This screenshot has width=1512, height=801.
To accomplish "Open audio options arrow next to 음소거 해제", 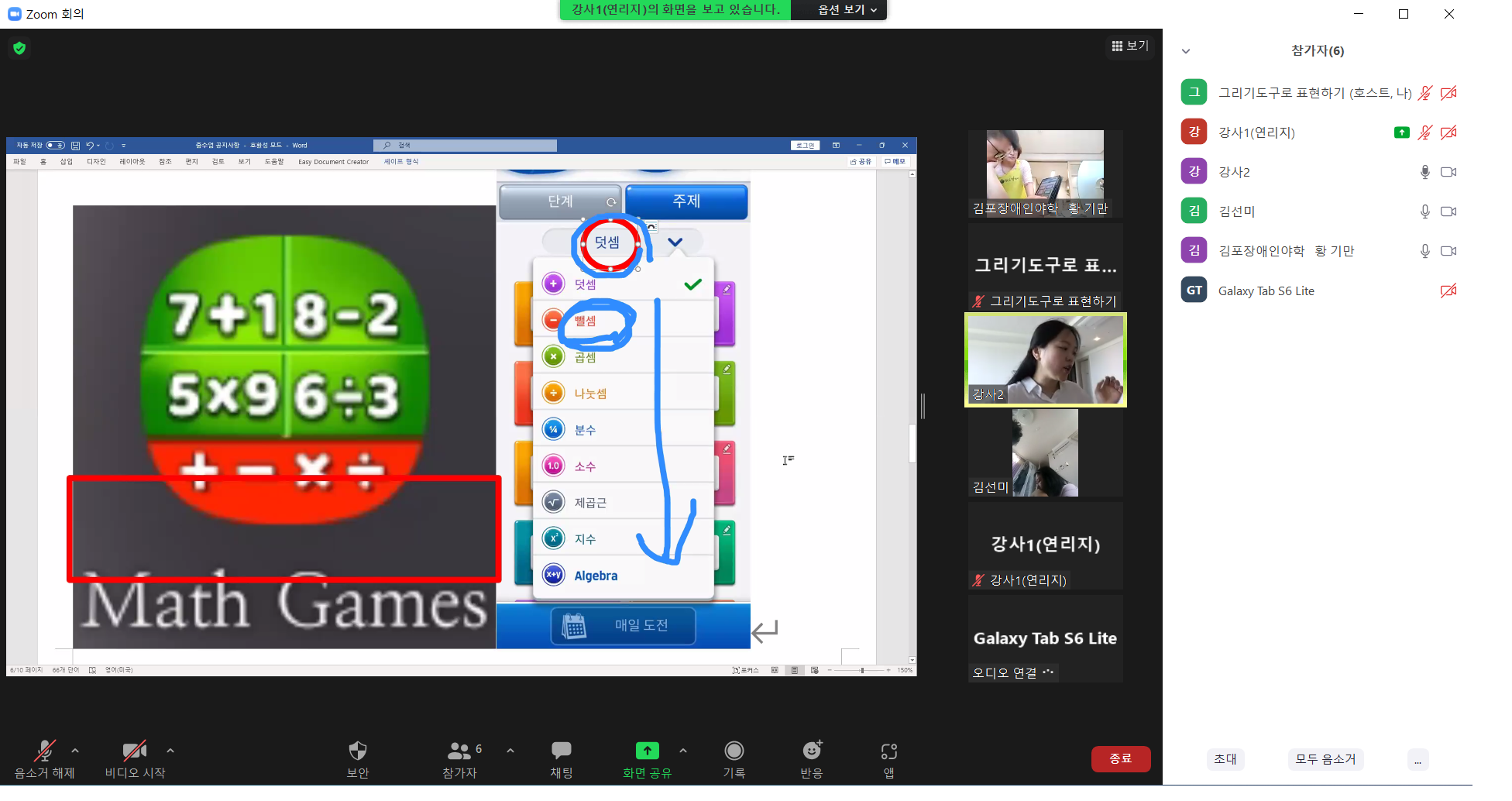I will (x=75, y=751).
